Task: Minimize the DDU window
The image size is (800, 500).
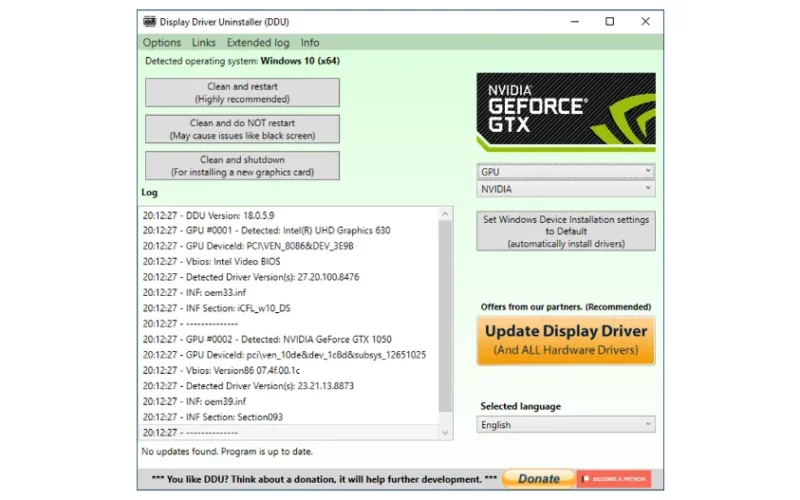Action: 574,22
